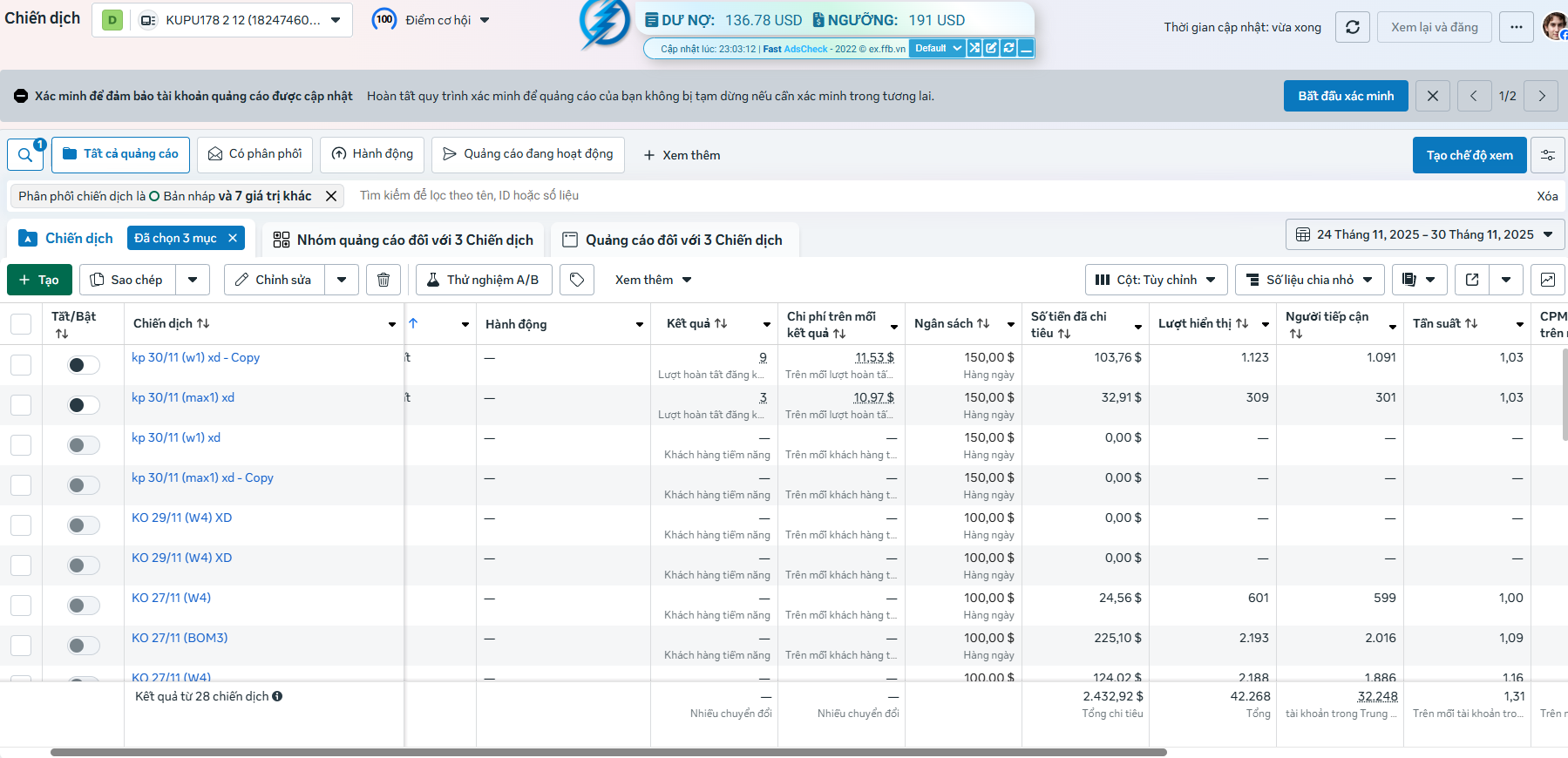Screen dimensions: 1568x758
Task: Open the reports icon dropdown
Action: click(1419, 280)
